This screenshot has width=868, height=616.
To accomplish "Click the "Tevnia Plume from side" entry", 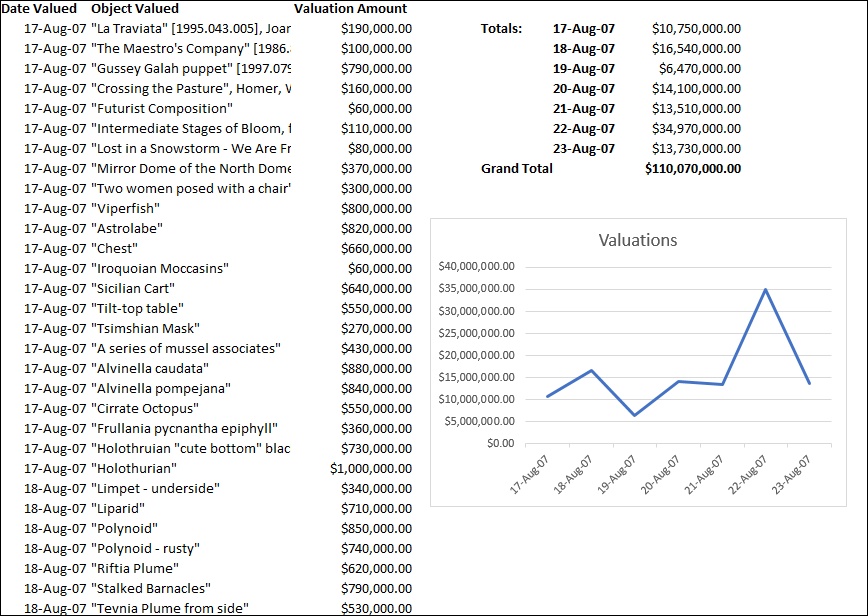I will (170, 608).
